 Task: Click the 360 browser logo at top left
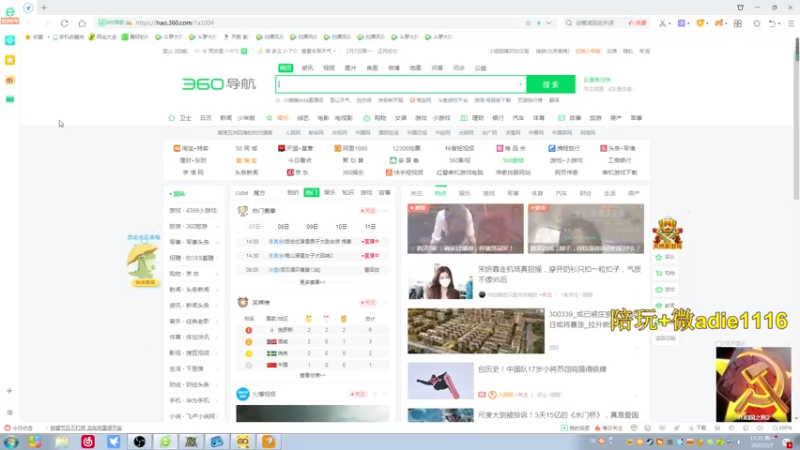click(x=10, y=12)
